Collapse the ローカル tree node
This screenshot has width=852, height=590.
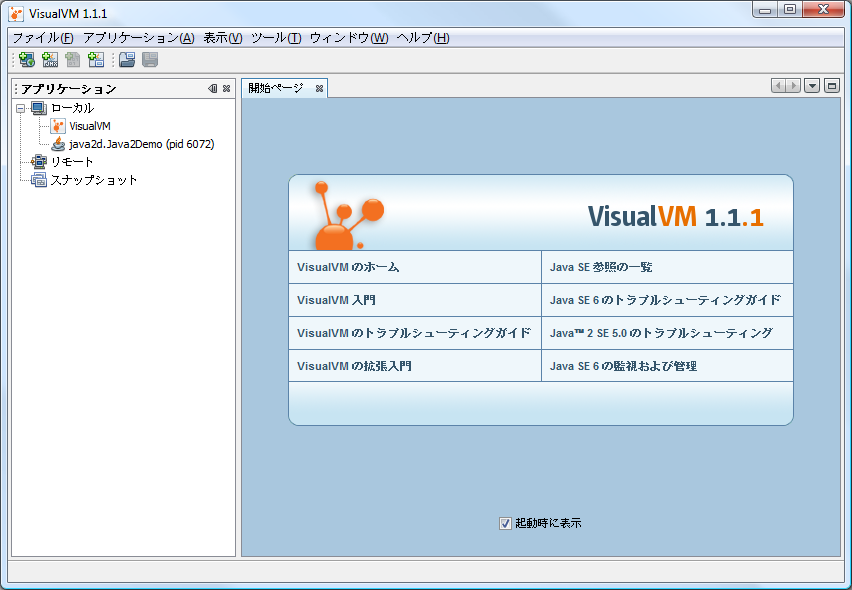pyautogui.click(x=21, y=108)
